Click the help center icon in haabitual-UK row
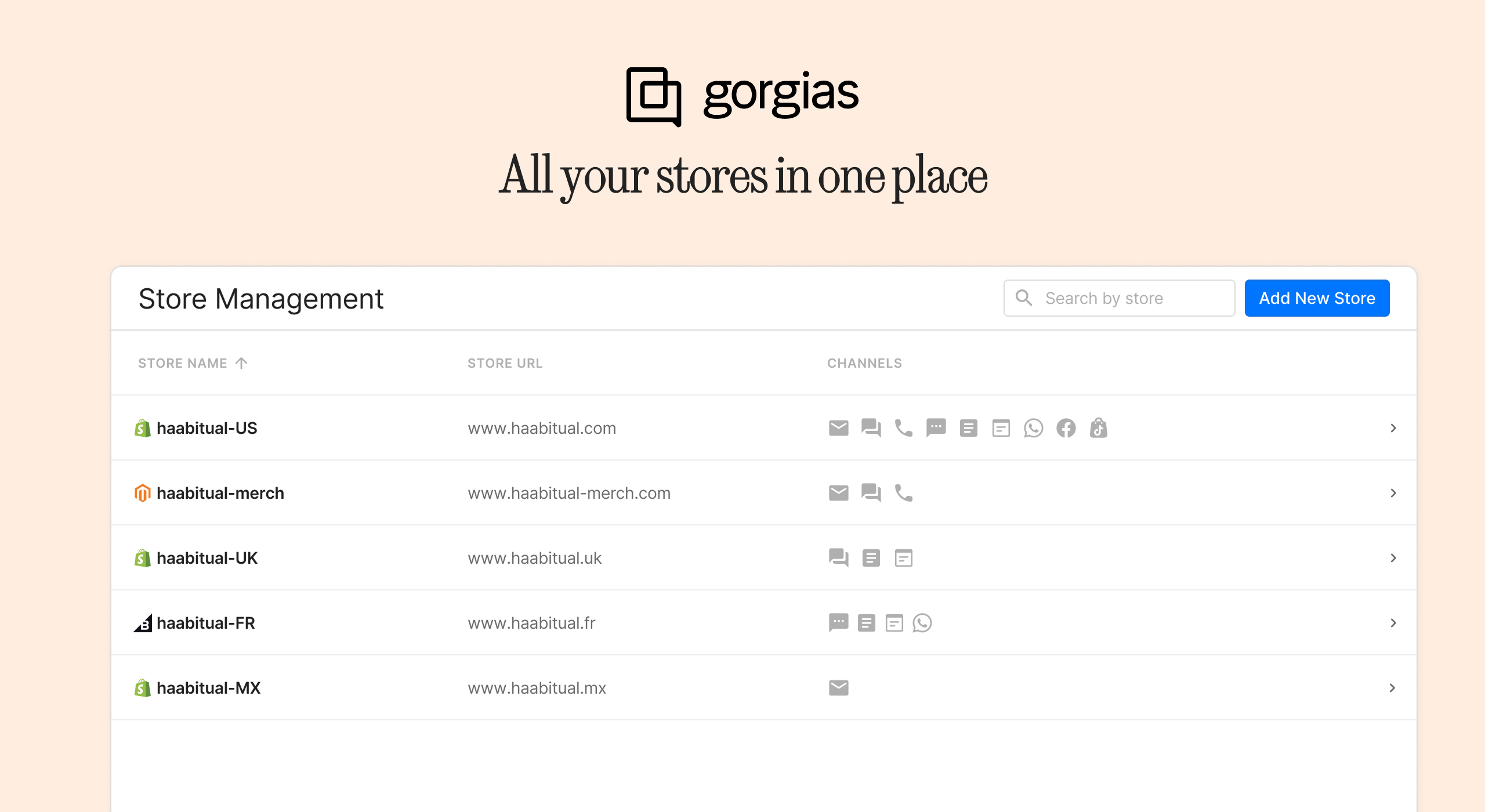Screen dimensions: 1485x812 tap(871, 558)
